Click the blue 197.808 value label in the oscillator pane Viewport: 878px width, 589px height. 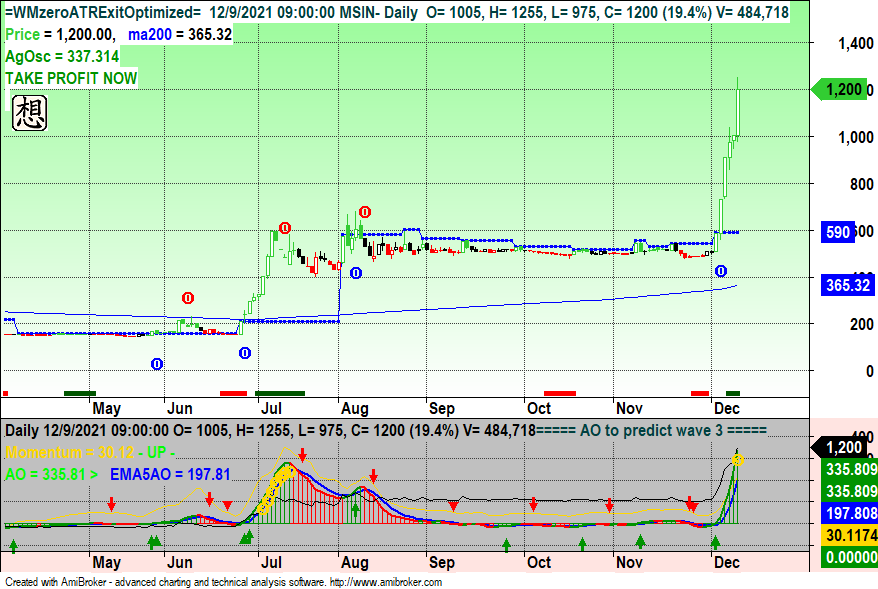click(x=851, y=513)
